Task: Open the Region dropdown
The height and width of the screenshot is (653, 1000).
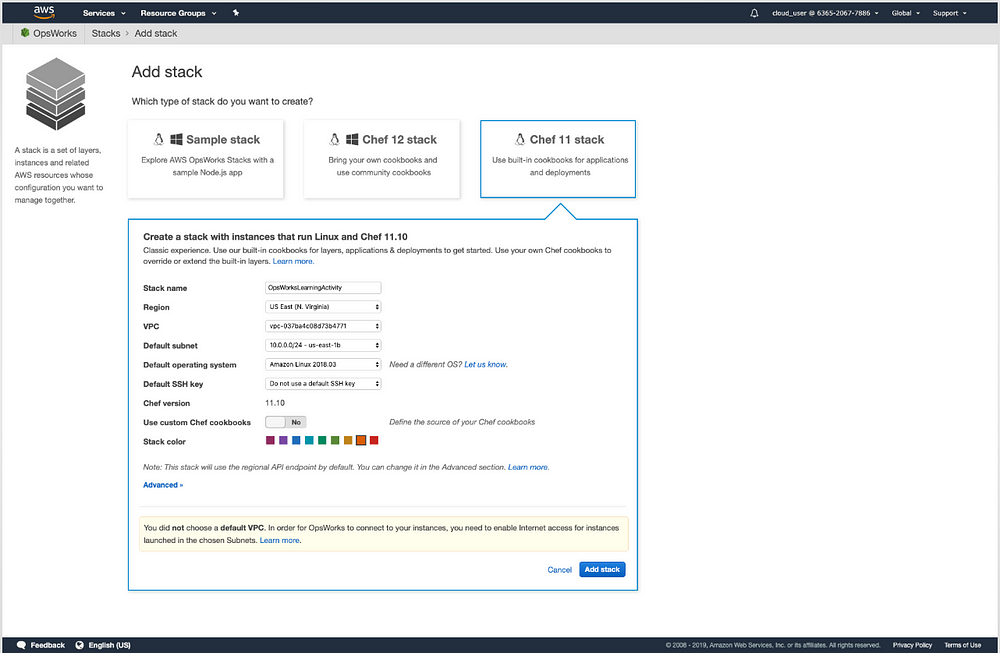Action: [x=323, y=307]
